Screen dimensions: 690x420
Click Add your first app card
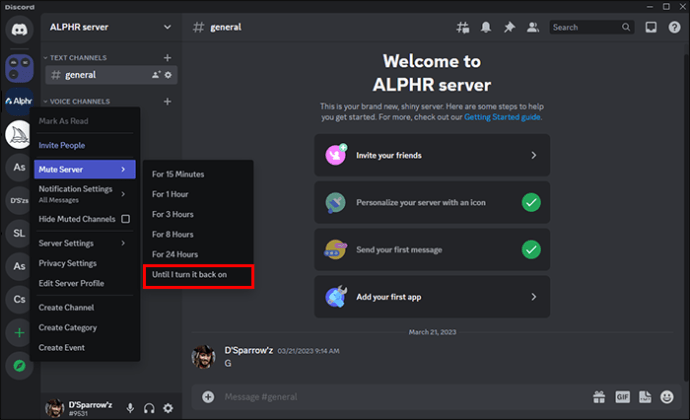click(432, 297)
